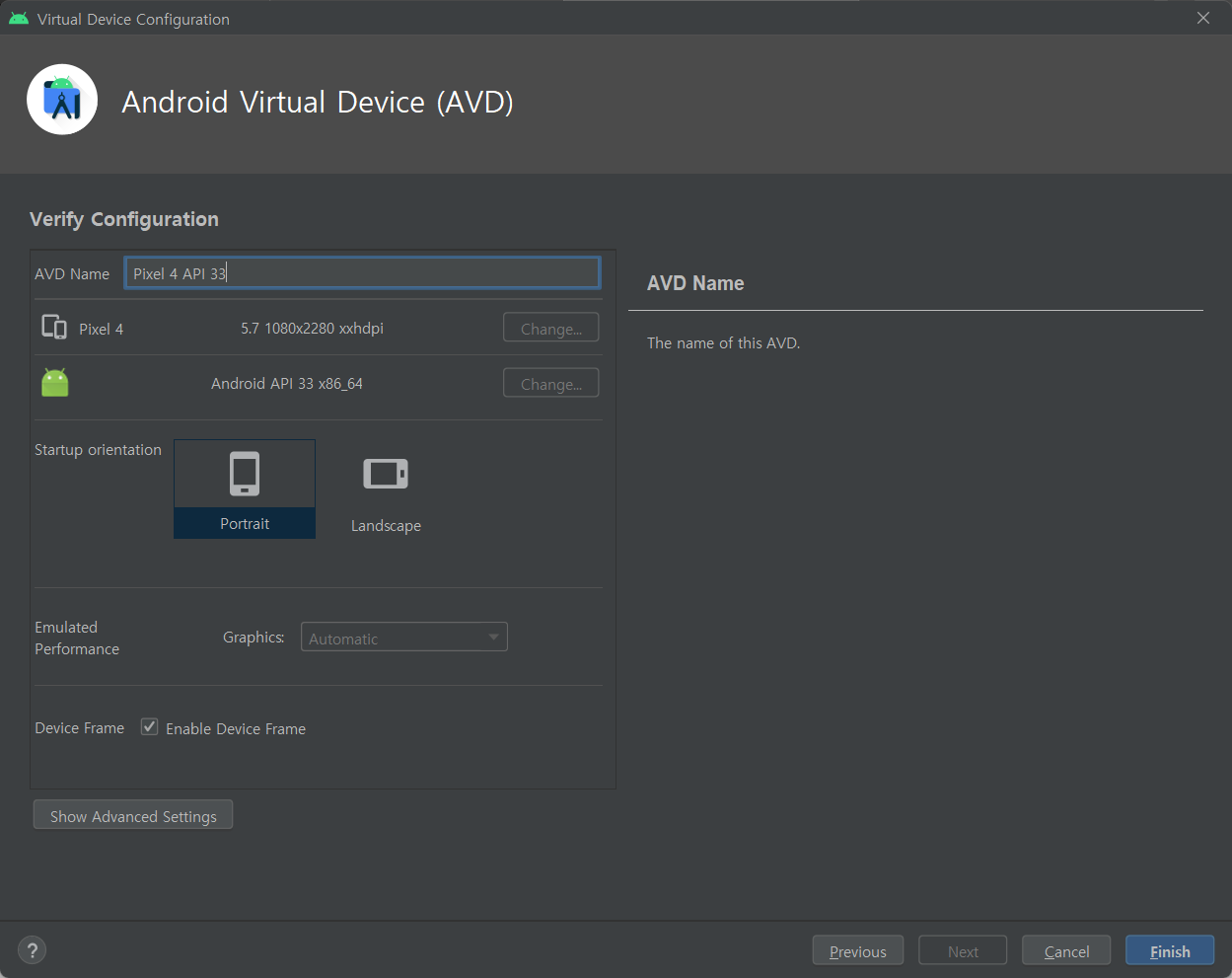Click the 'AVD Name' help panel heading
The height and width of the screenshot is (978, 1232).
tap(695, 283)
